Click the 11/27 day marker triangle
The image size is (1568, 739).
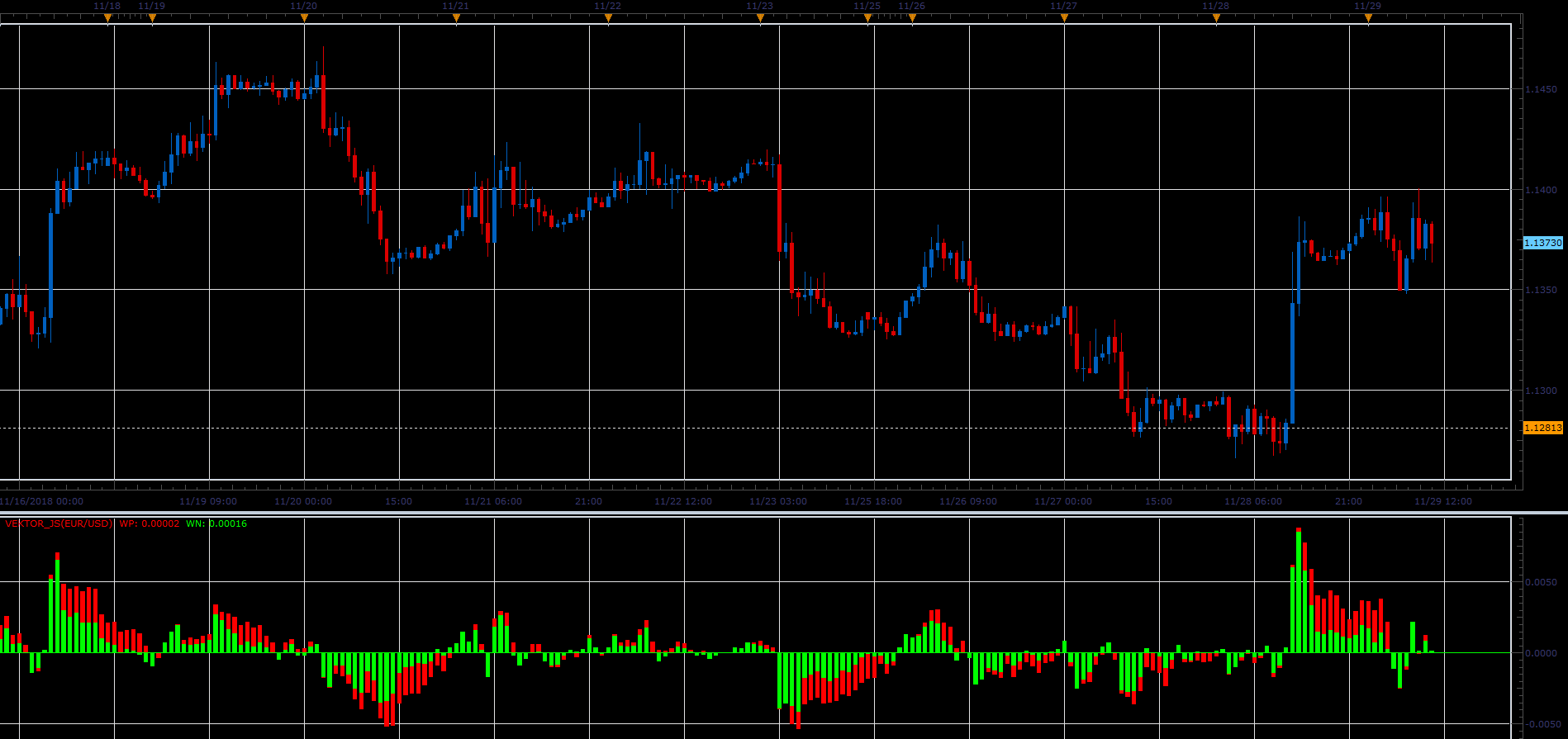coord(1064,18)
